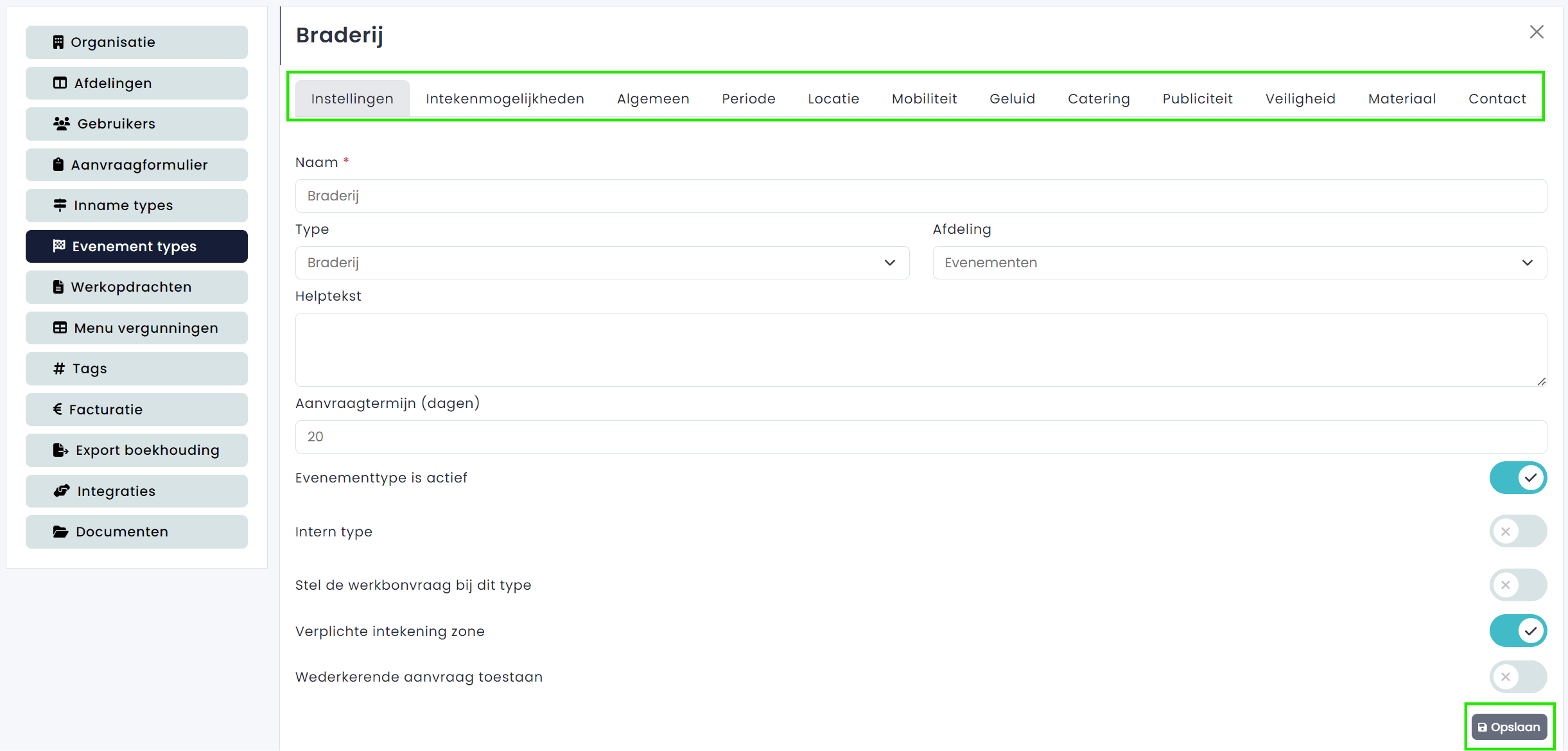
Task: Switch to the Intekenmogelijkheden tab
Action: click(505, 99)
